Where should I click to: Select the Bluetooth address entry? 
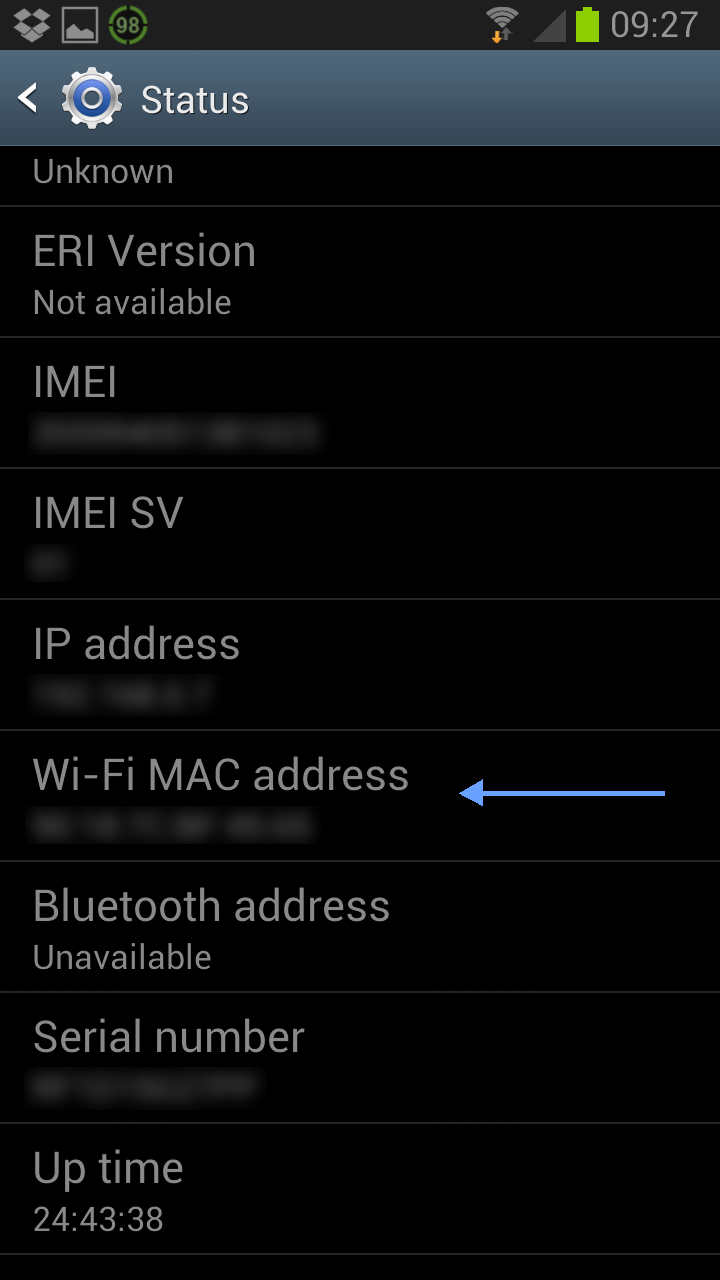click(360, 928)
